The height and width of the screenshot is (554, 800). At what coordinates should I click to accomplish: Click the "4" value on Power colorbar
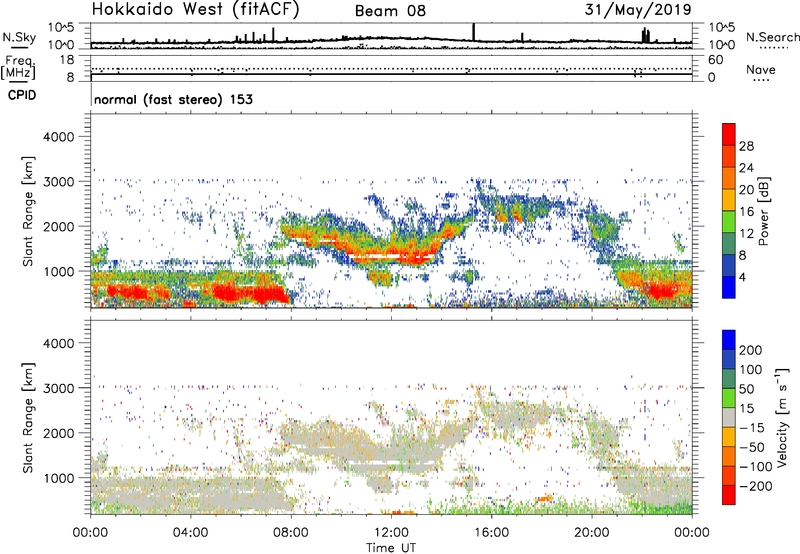[x=742, y=277]
